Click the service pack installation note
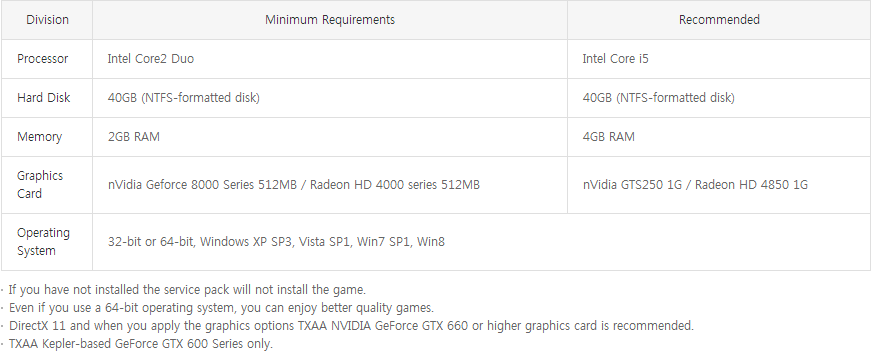This screenshot has width=873, height=364. (x=184, y=290)
